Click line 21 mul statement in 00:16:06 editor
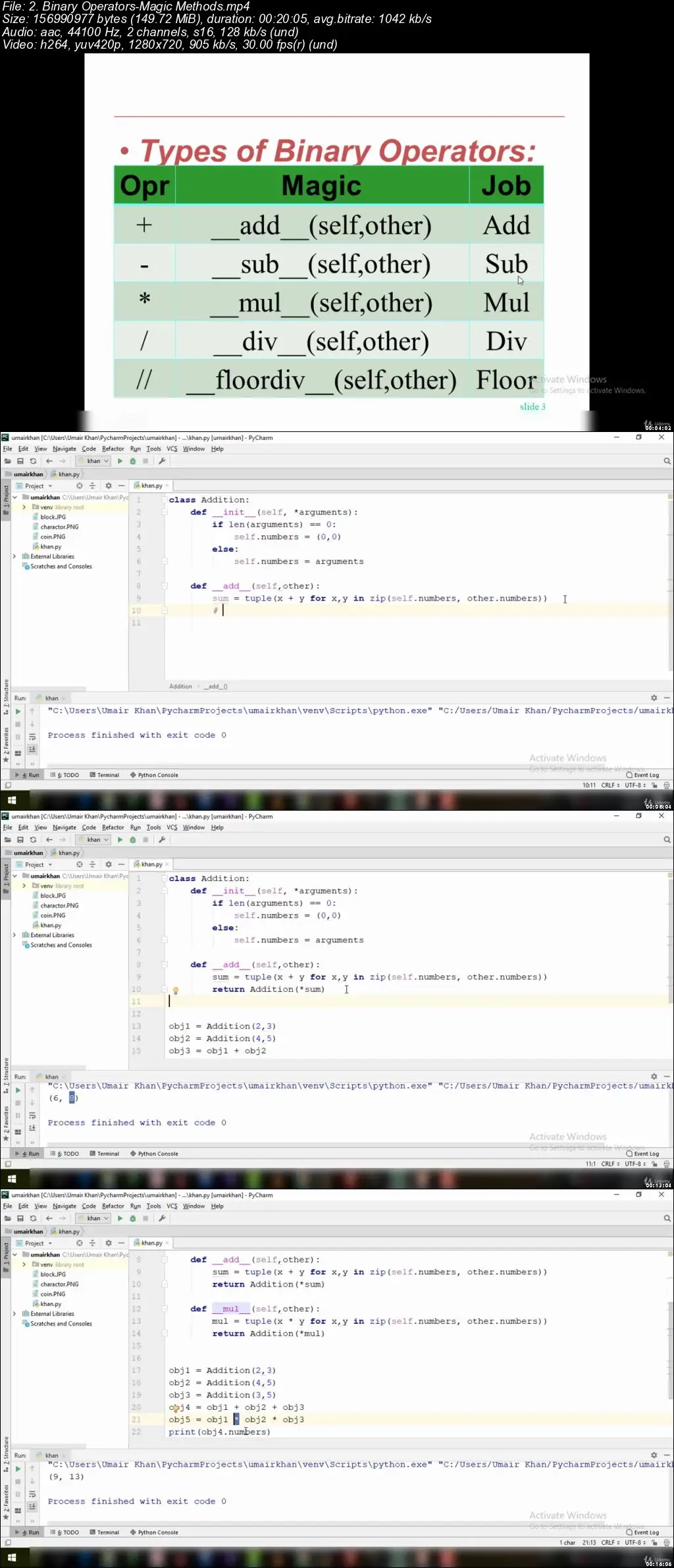674x1568 pixels. point(236,1420)
